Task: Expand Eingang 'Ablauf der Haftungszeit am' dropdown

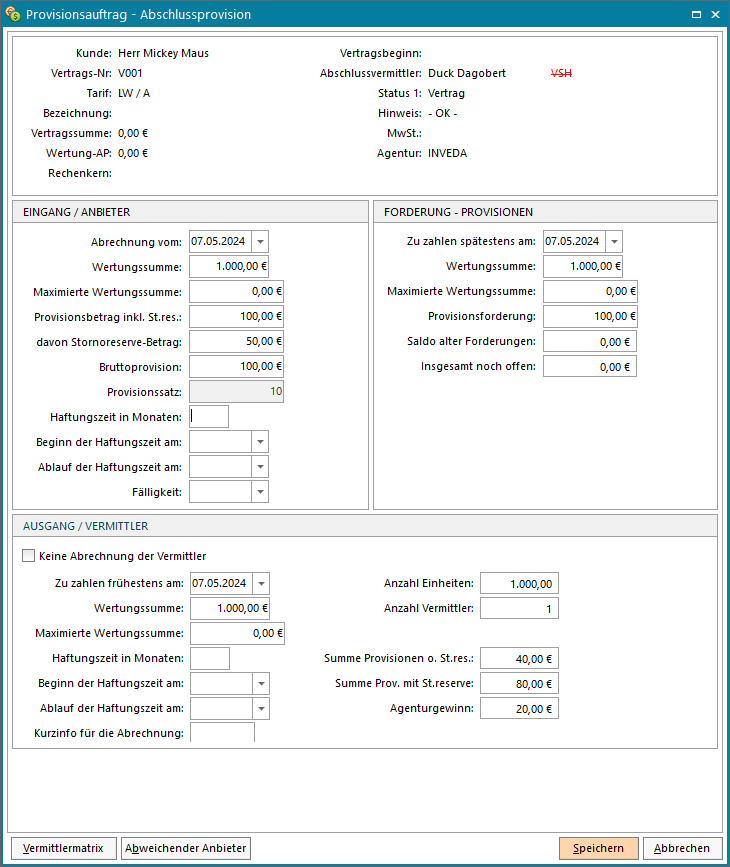Action: 260,466
